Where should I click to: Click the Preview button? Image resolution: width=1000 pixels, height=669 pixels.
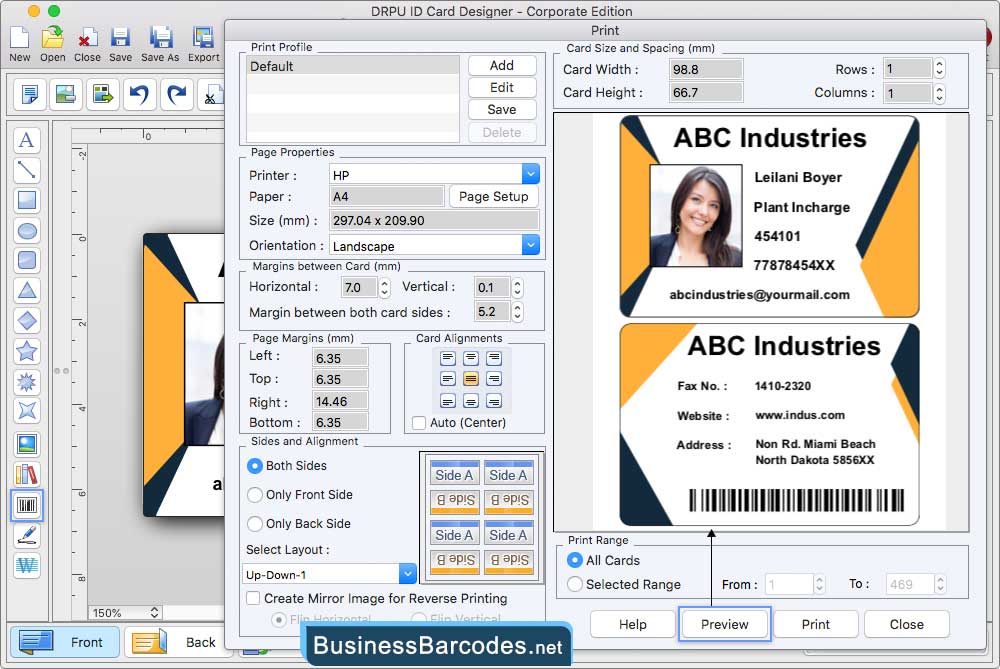click(724, 624)
